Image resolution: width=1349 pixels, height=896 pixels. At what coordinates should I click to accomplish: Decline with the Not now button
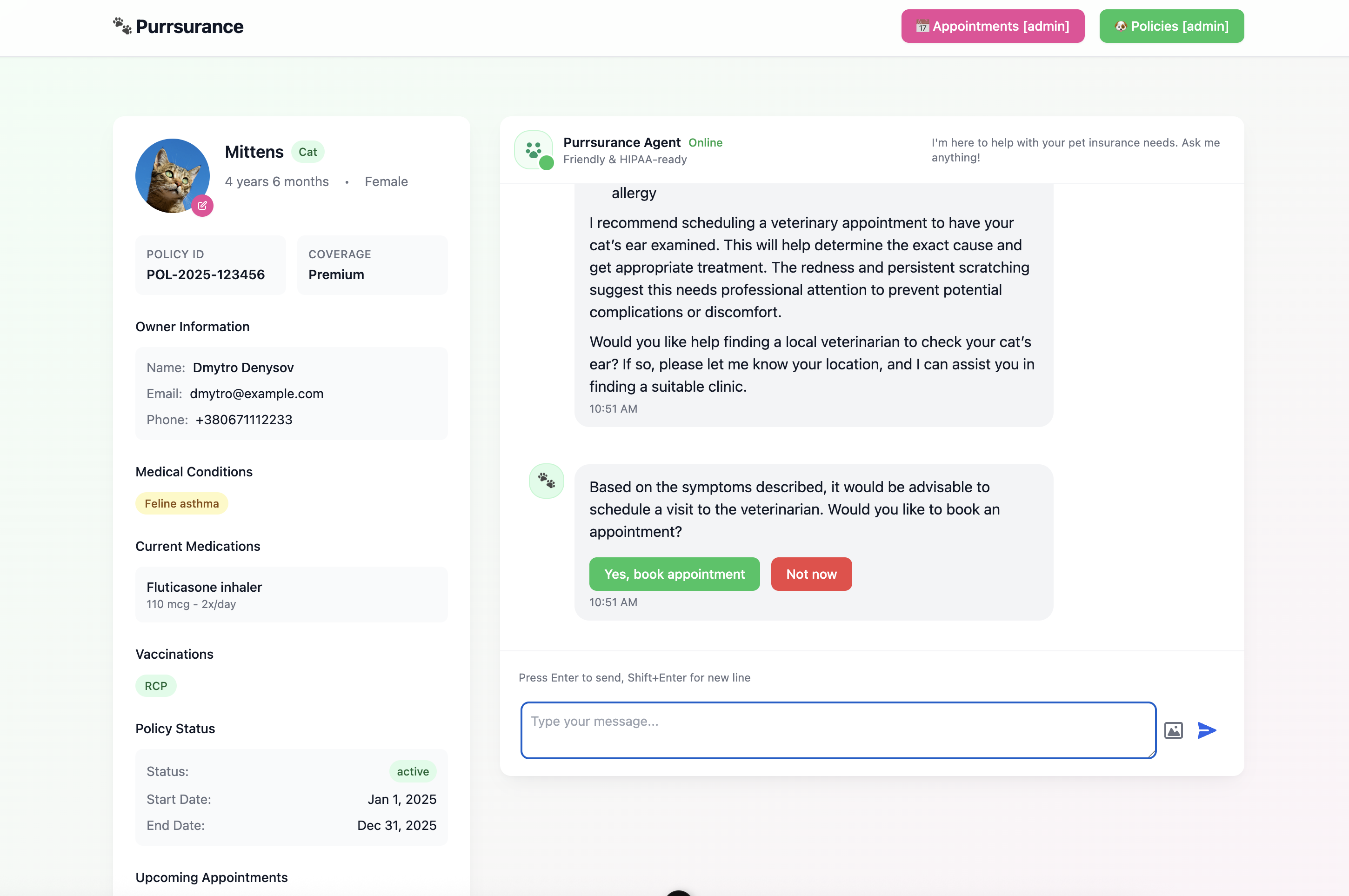(811, 574)
